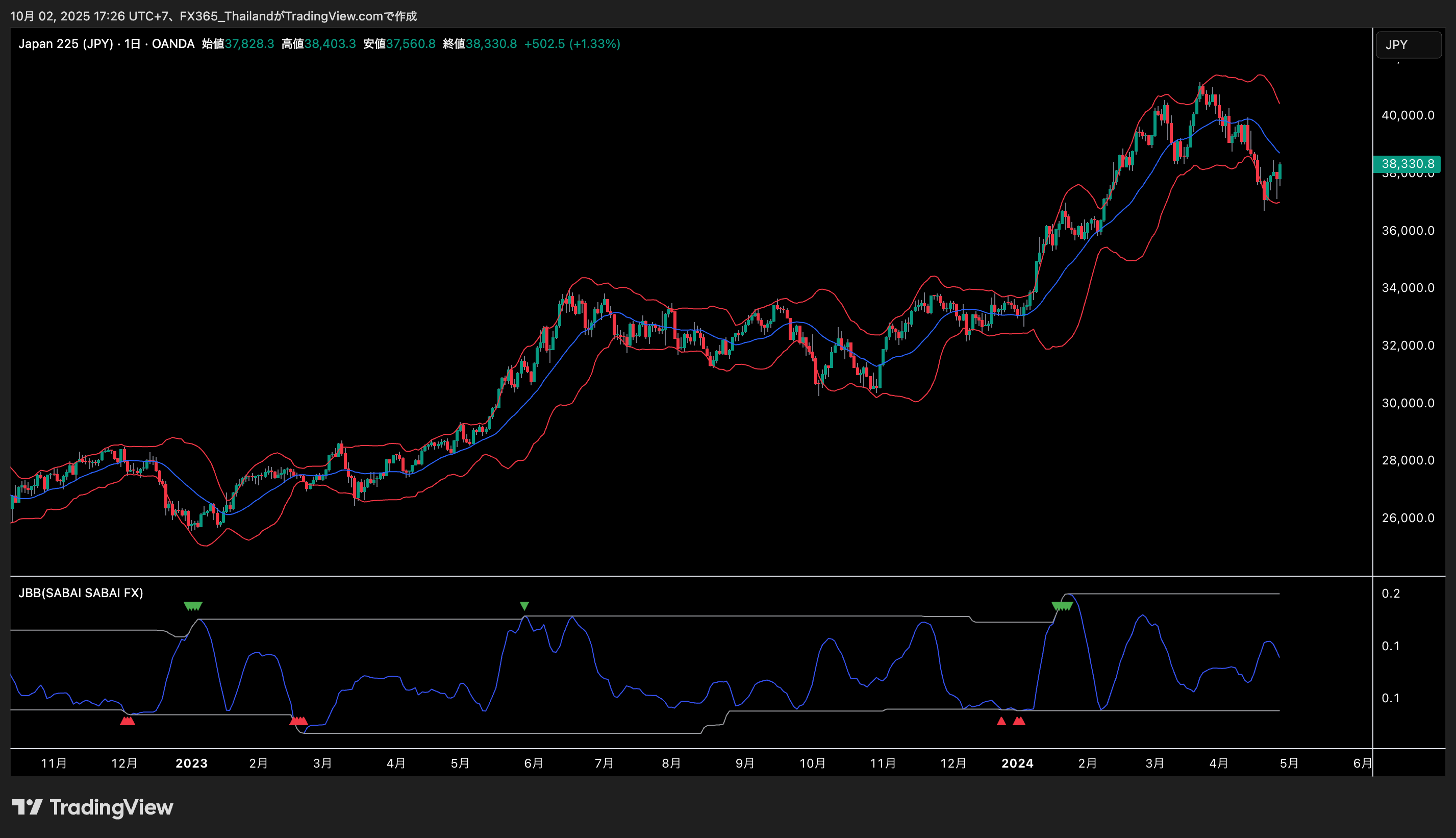Click the 26,000.0 price axis label
The width and height of the screenshot is (1456, 838).
pyautogui.click(x=1408, y=518)
